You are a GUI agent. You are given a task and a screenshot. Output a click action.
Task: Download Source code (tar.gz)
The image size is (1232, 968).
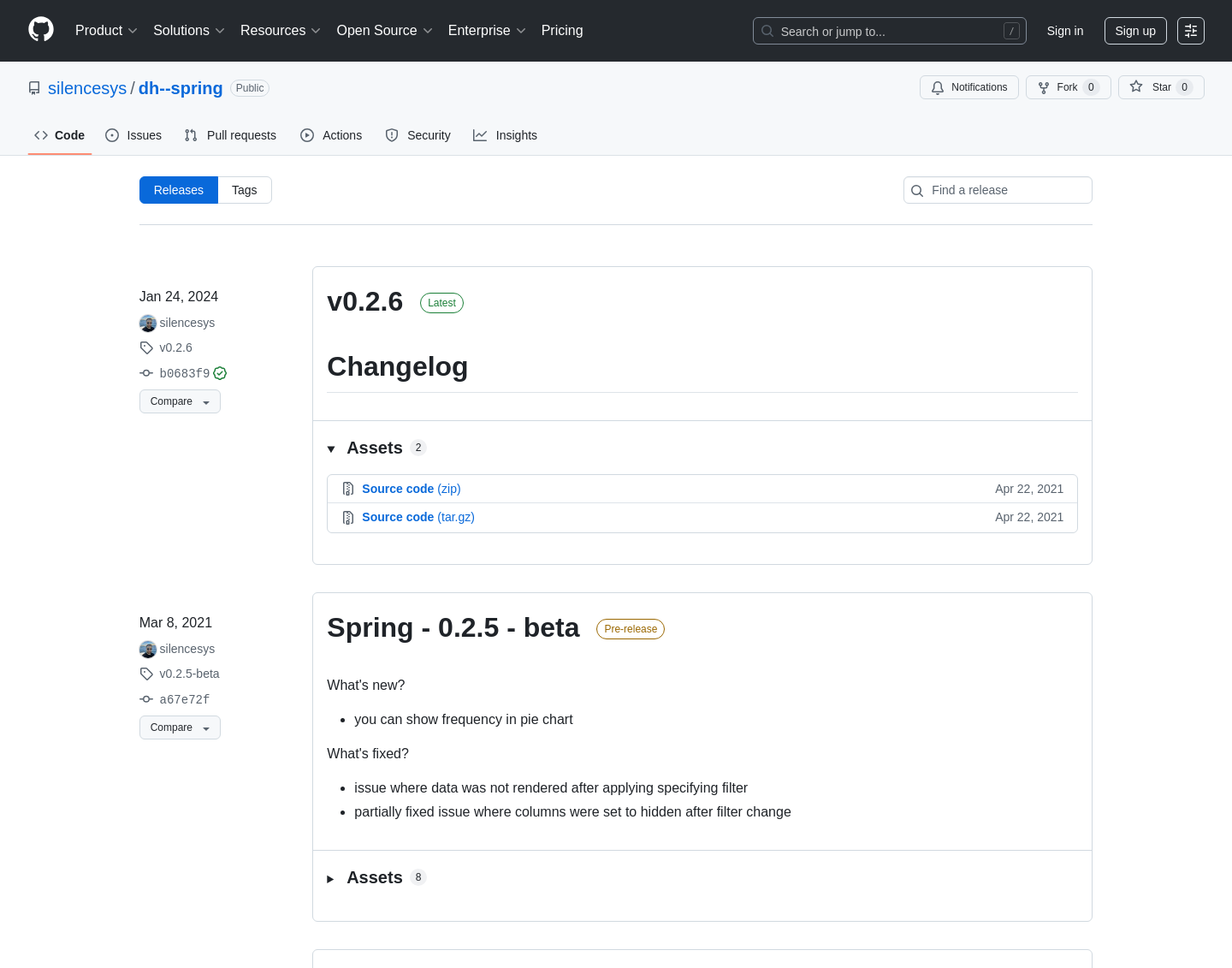(418, 517)
